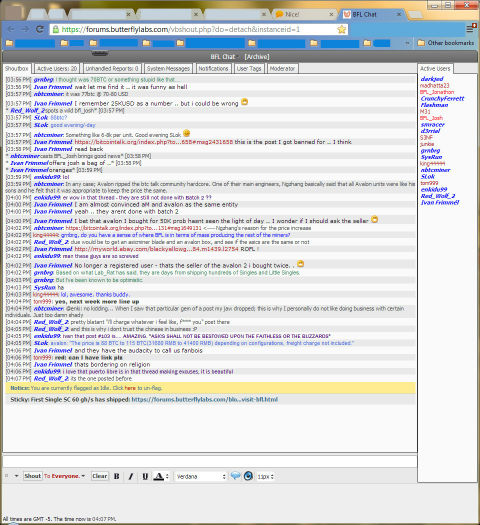480x525 pixels.
Task: Open the Unhandled Reports: 0 tab
Action: [x=112, y=69]
